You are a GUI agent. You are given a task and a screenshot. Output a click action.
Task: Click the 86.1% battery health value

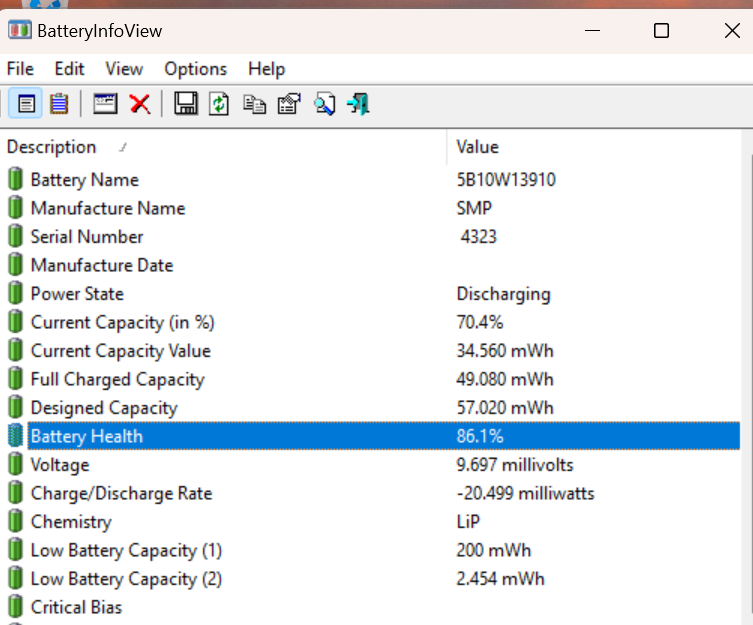point(480,436)
